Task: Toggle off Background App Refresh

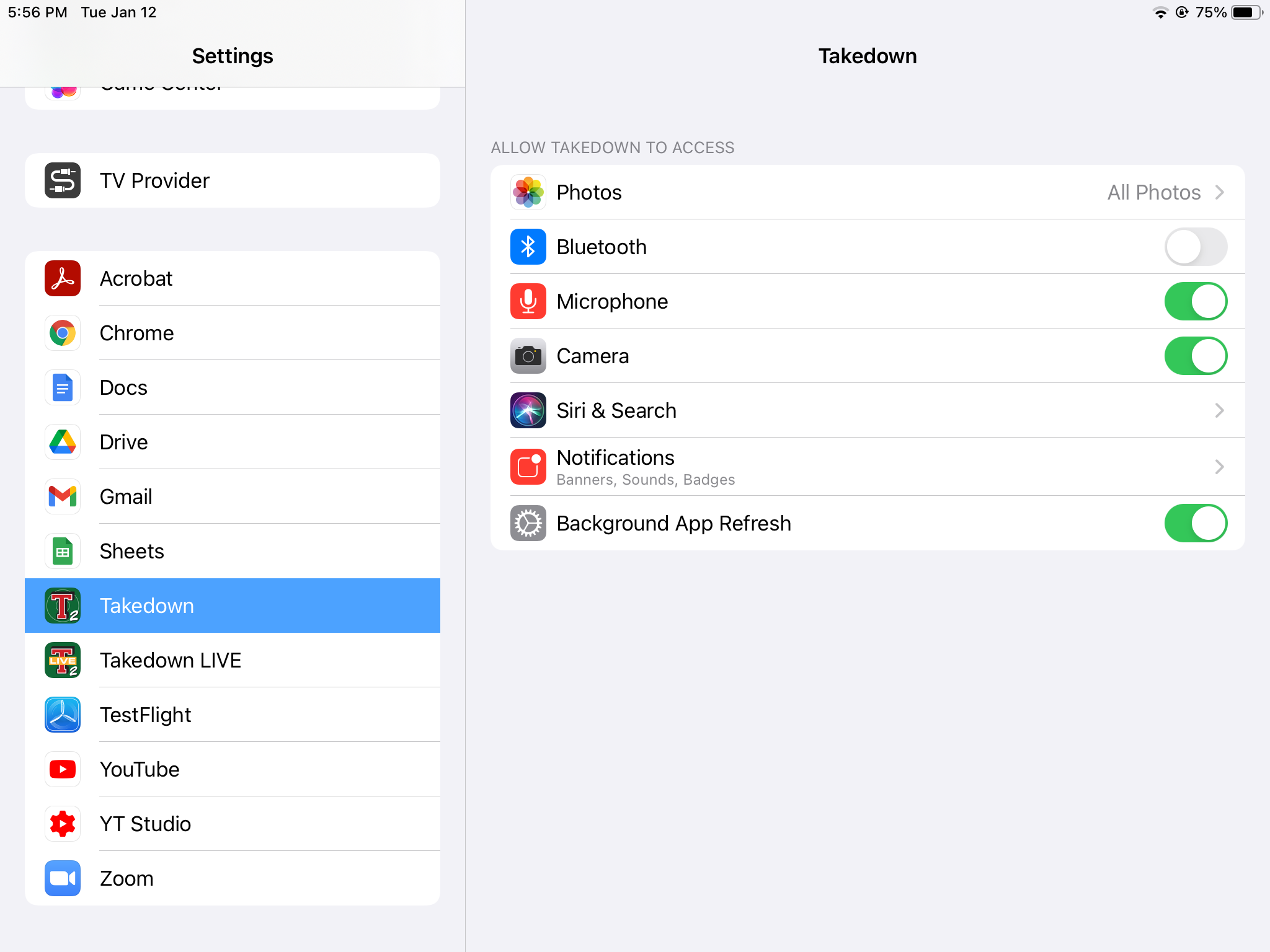Action: click(1195, 523)
